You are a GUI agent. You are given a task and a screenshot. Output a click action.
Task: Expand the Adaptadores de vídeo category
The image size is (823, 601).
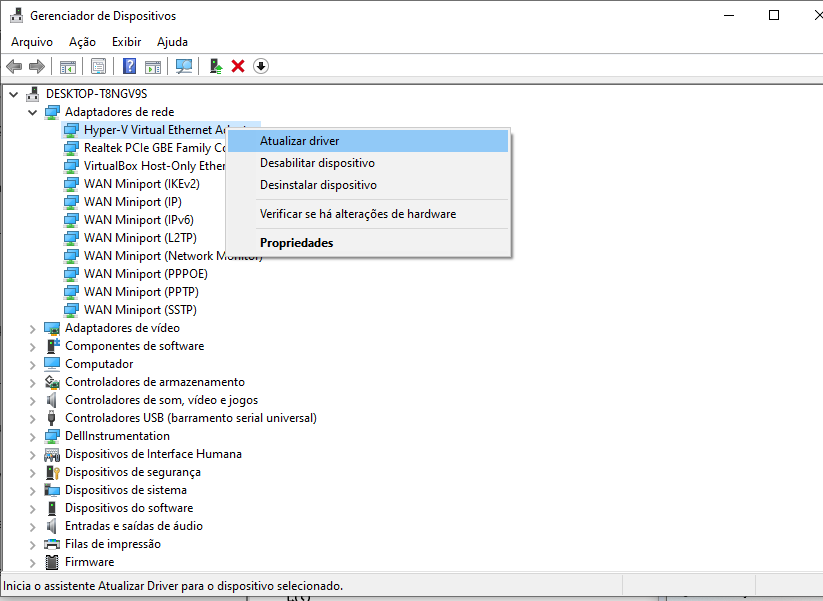pos(32,328)
